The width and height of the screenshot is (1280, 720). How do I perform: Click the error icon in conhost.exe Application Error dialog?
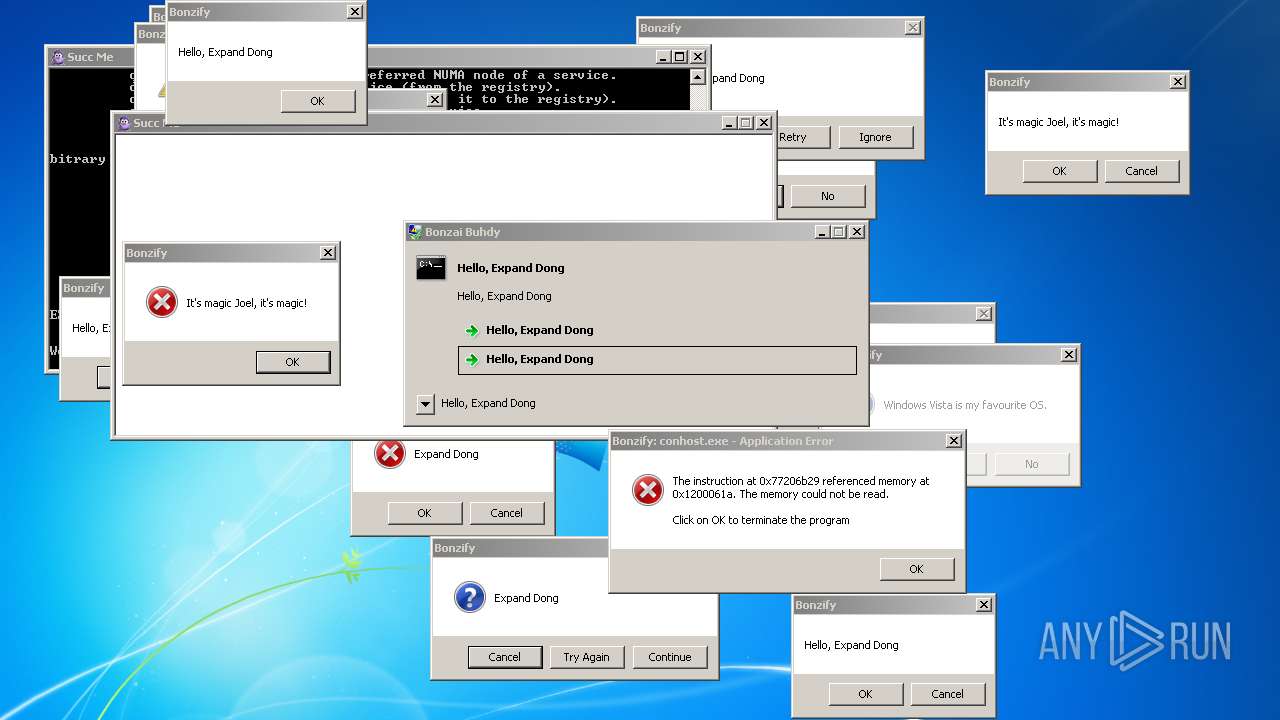tap(648, 490)
